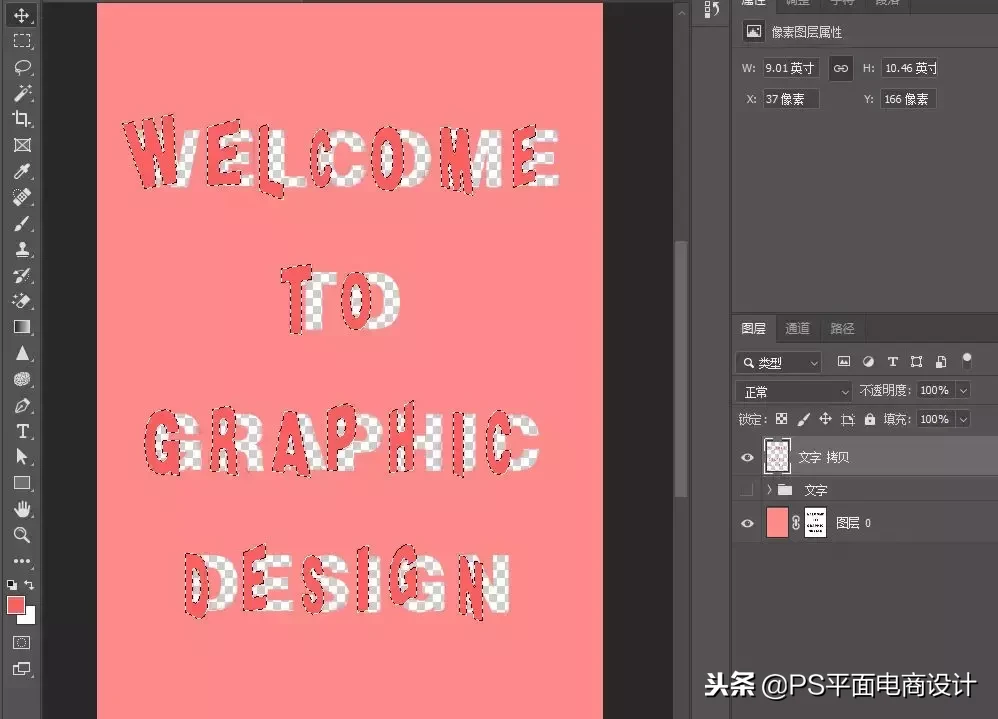Screen dimensions: 998x719
Task: Toggle lock transparent pixels
Action: pyautogui.click(x=781, y=419)
